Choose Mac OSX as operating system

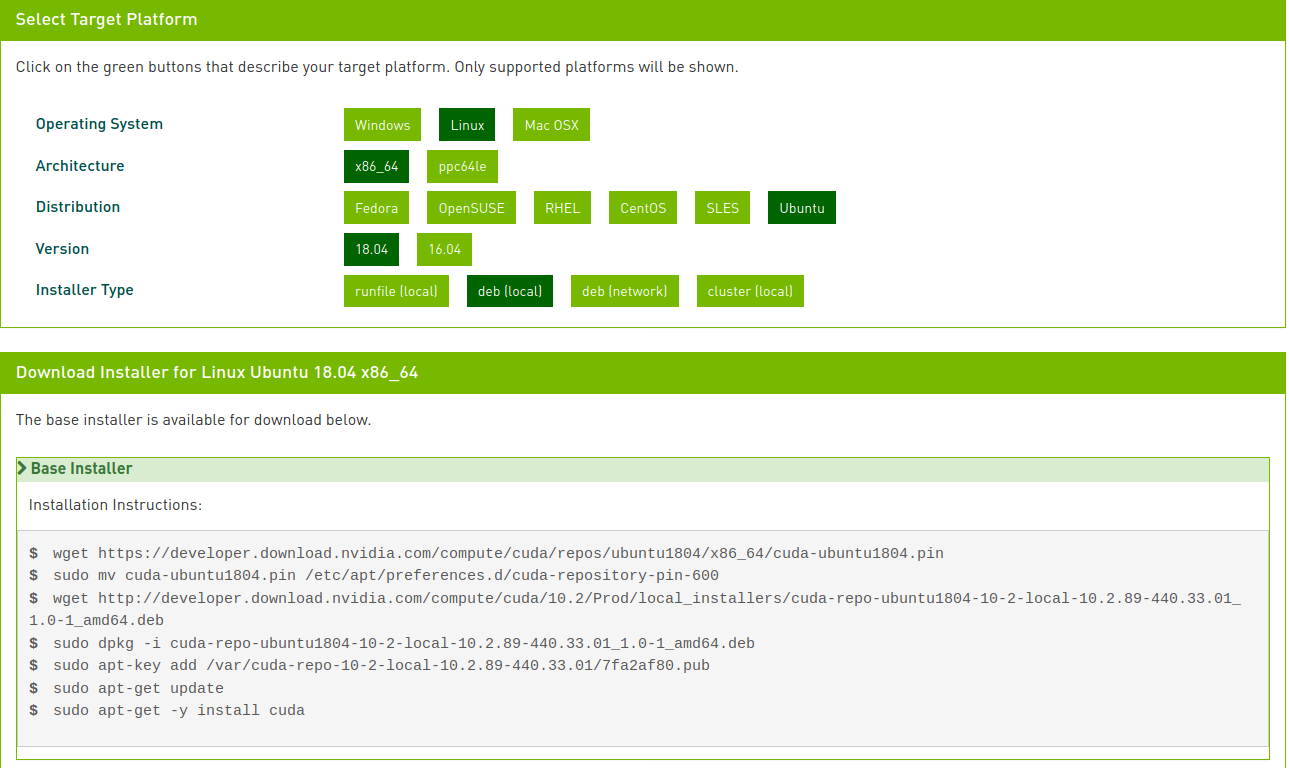point(552,125)
